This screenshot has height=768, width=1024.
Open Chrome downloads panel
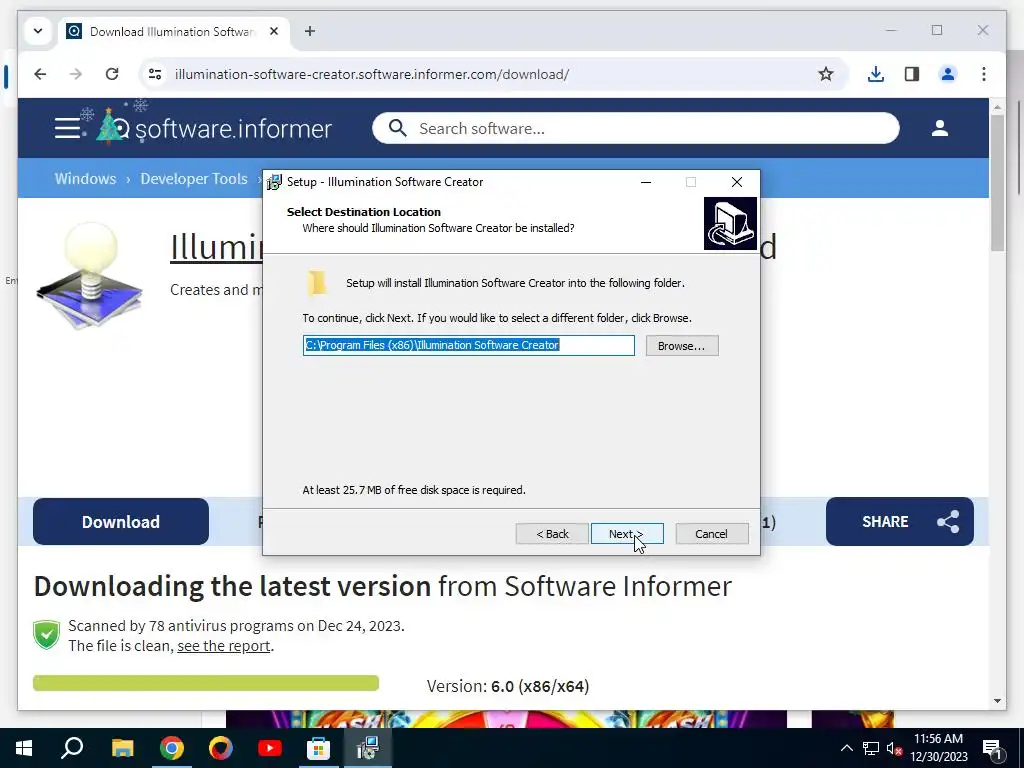click(876, 74)
